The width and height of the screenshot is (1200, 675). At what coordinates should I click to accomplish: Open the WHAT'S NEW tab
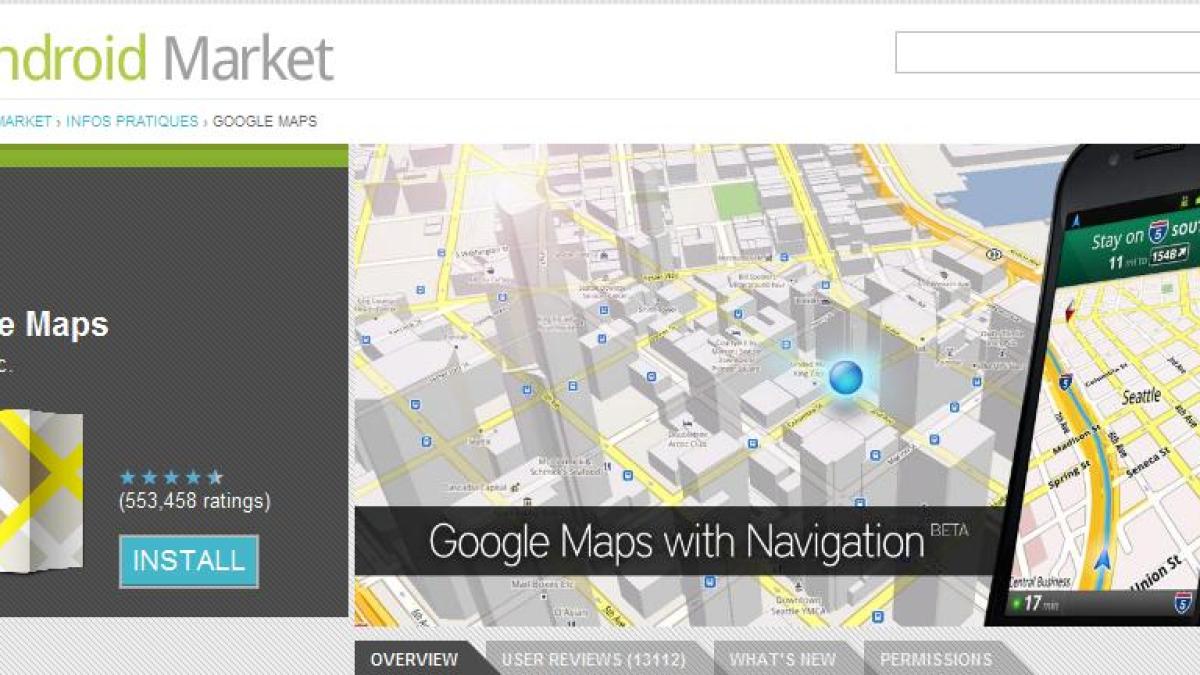tap(782, 659)
